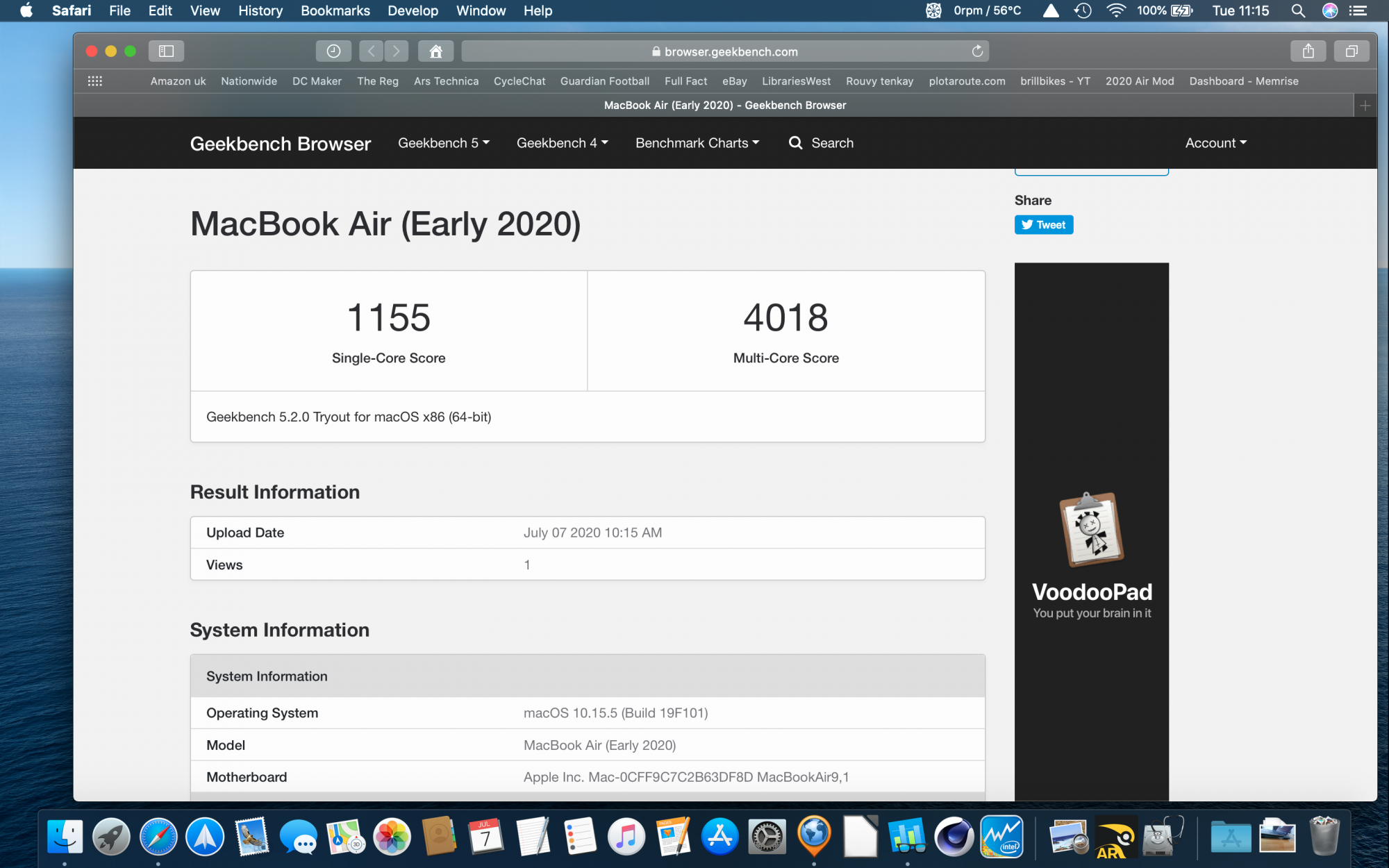
Task: Go back to previous page
Action: coord(372,51)
